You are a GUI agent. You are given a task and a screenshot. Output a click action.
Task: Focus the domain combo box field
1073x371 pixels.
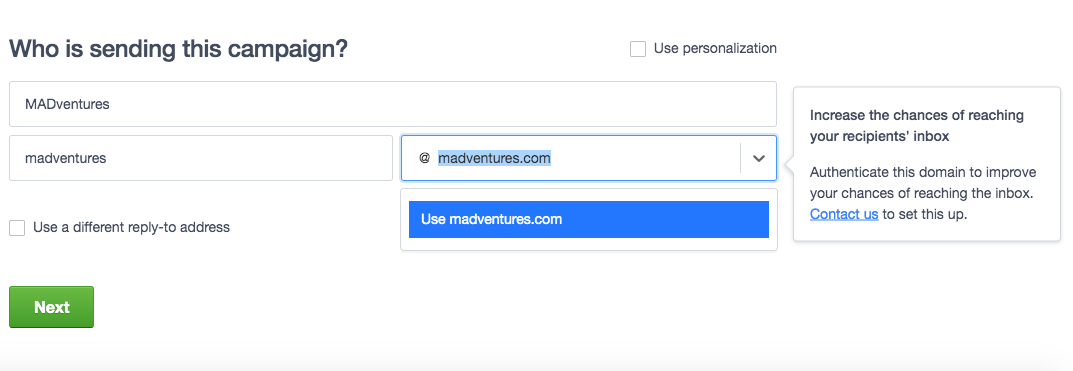[589, 158]
